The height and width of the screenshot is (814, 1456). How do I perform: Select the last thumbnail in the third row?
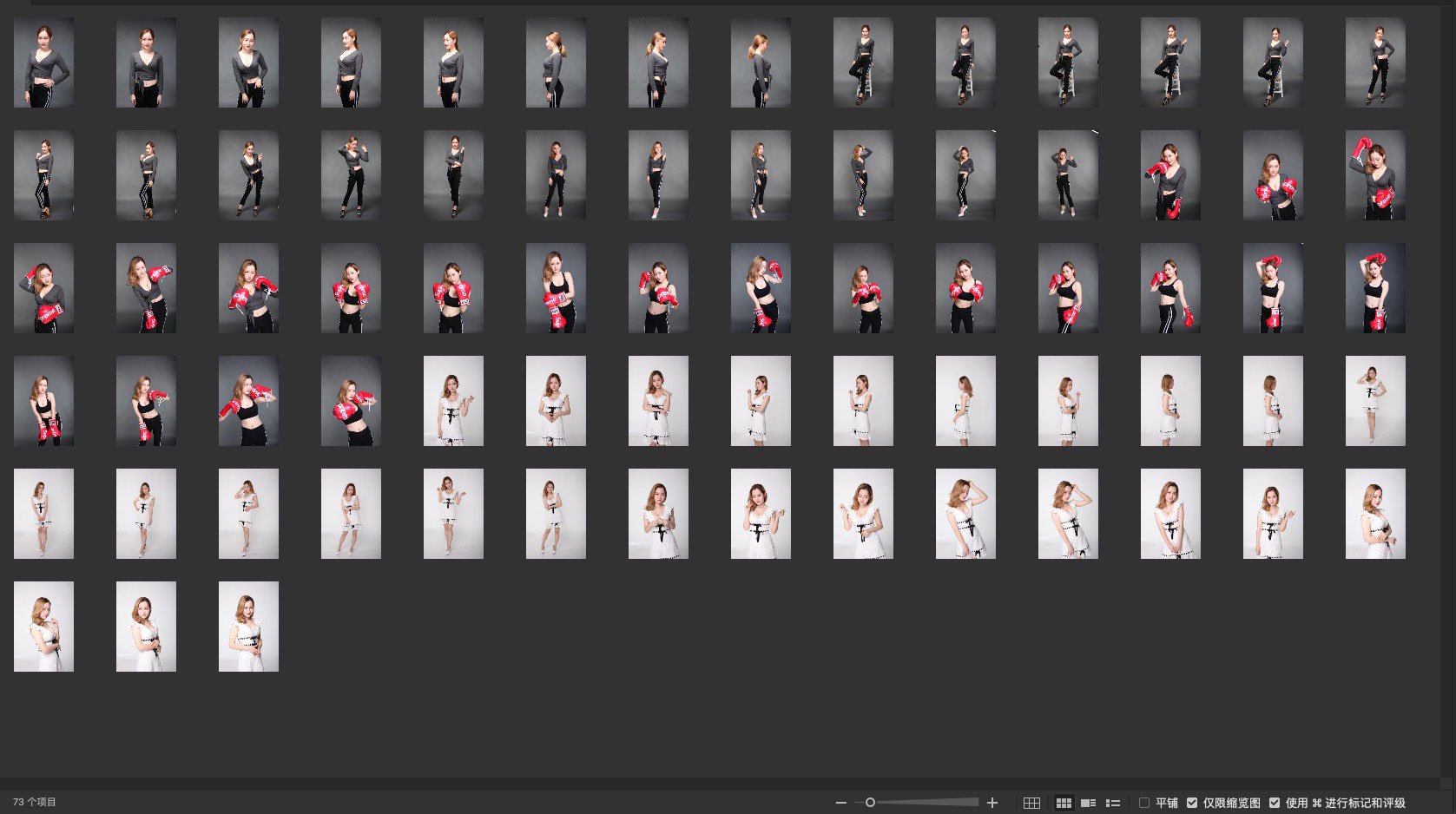click(1375, 288)
